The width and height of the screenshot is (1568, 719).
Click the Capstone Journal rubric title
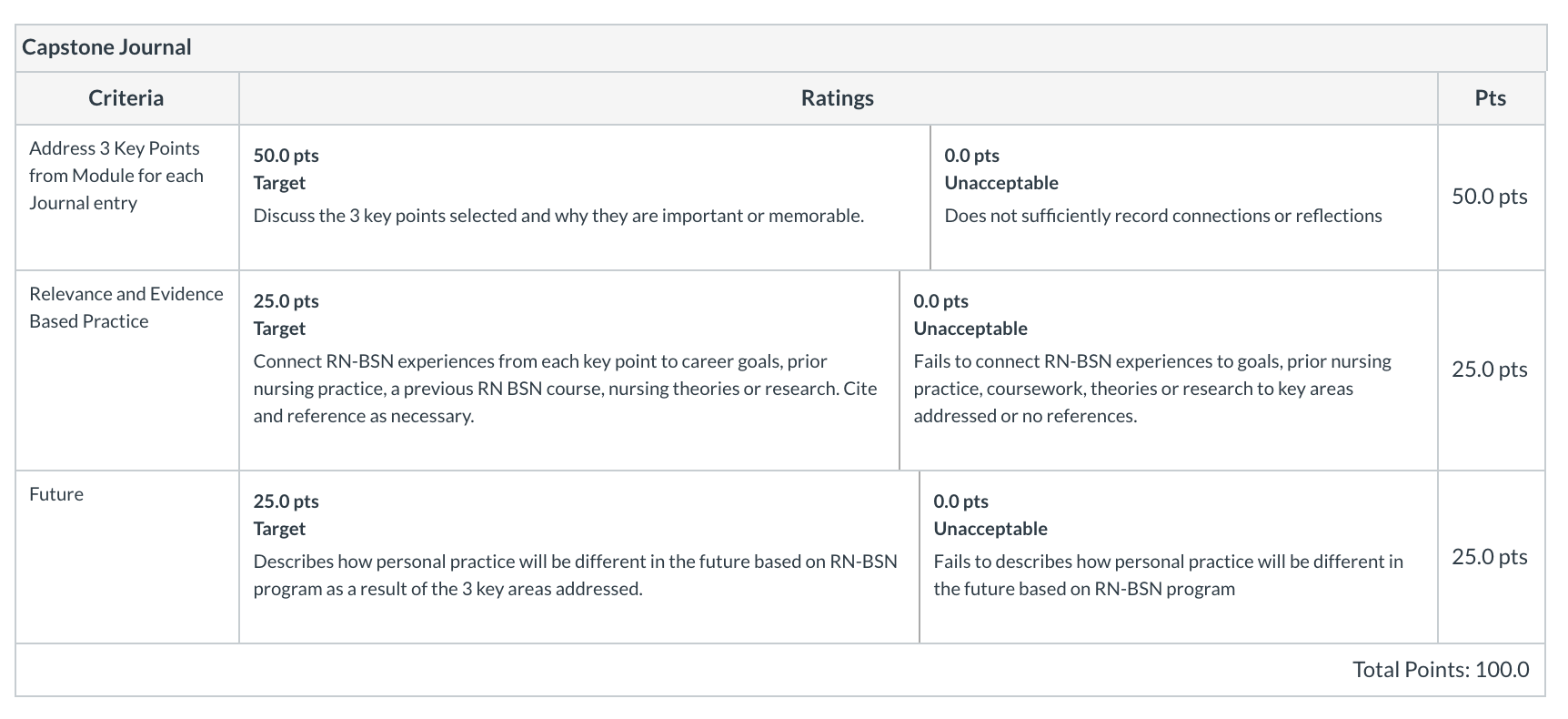[106, 47]
